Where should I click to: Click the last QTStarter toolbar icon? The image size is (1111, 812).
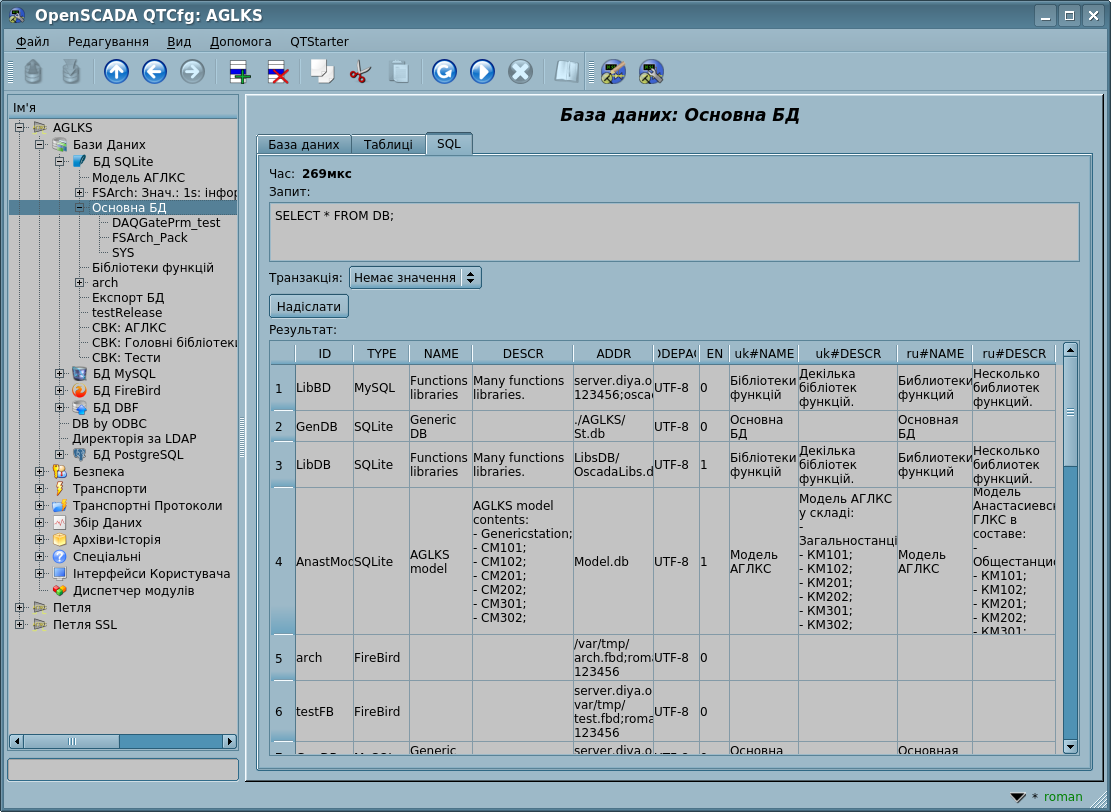click(x=651, y=71)
